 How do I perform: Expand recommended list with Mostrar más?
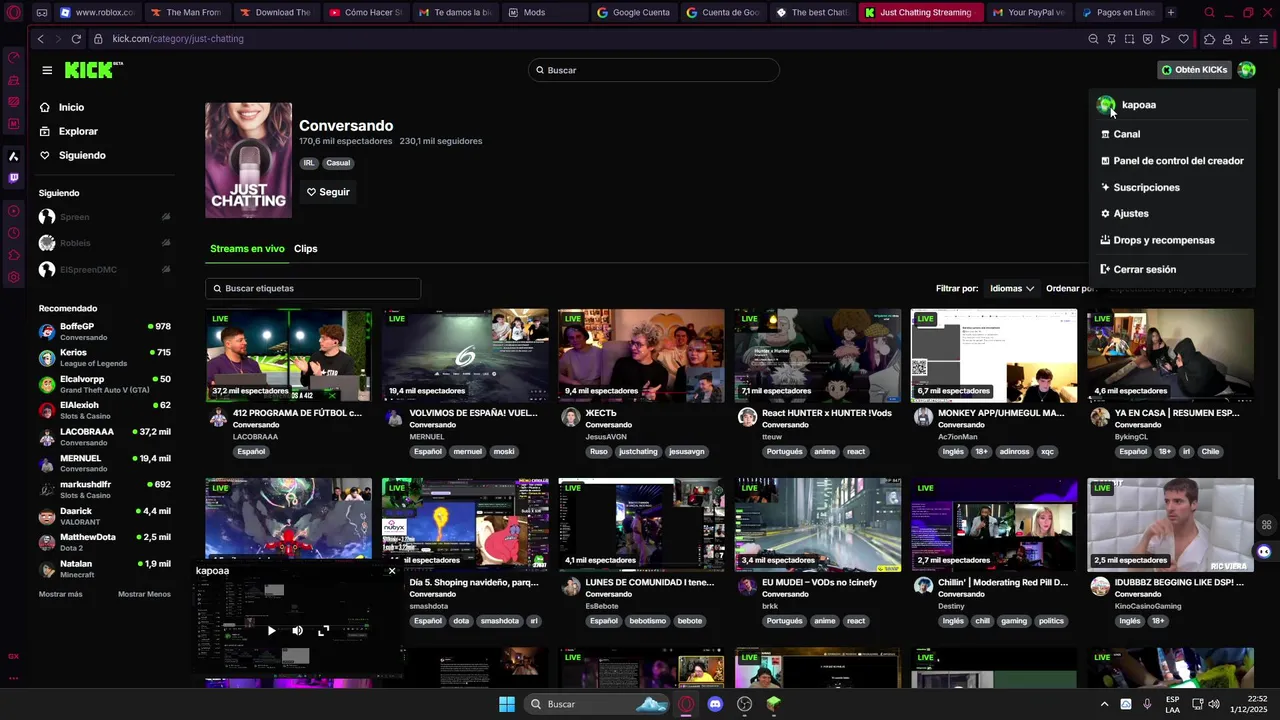[x=60, y=594]
